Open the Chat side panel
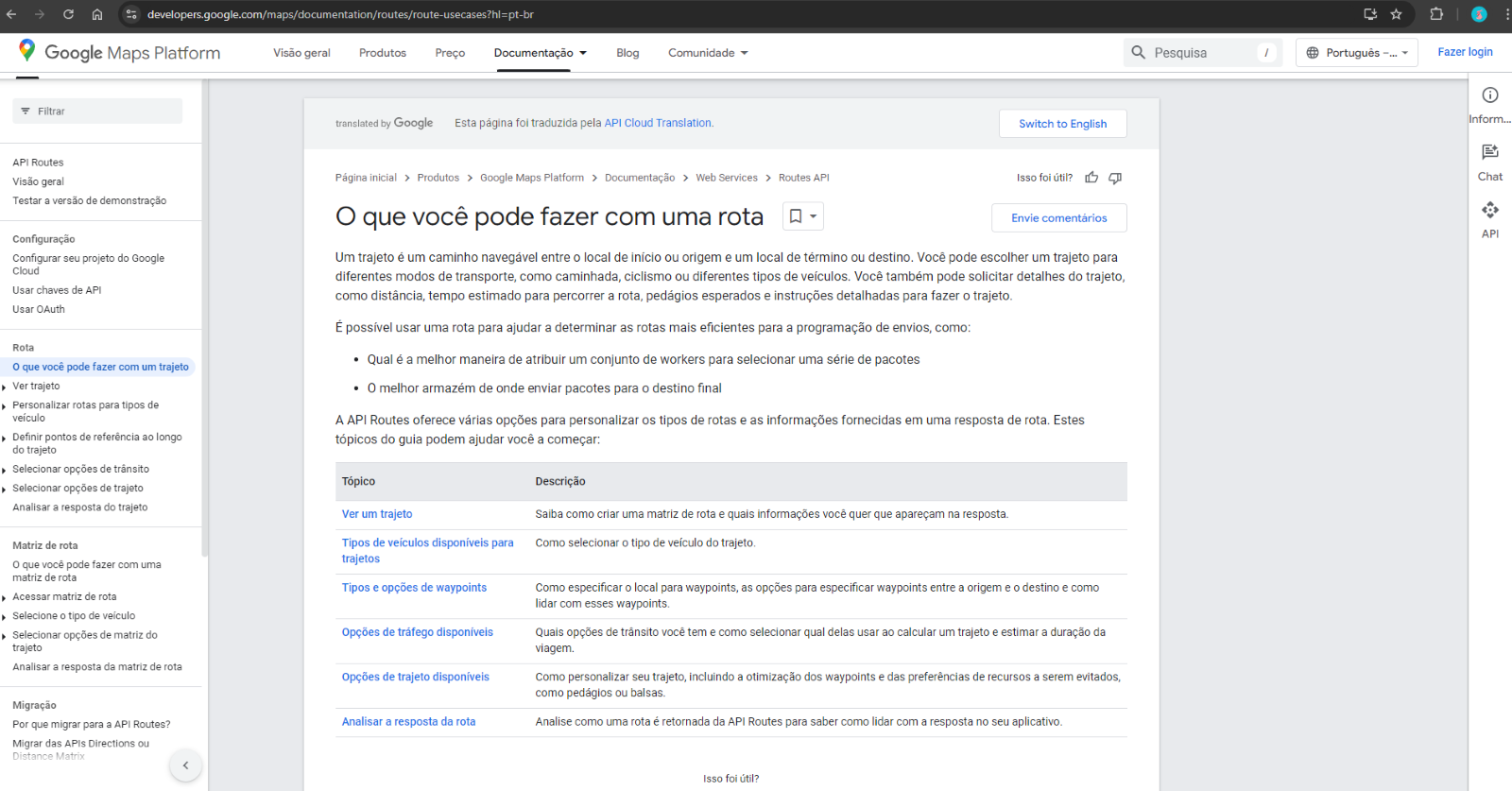This screenshot has height=791, width=1512. click(x=1490, y=163)
